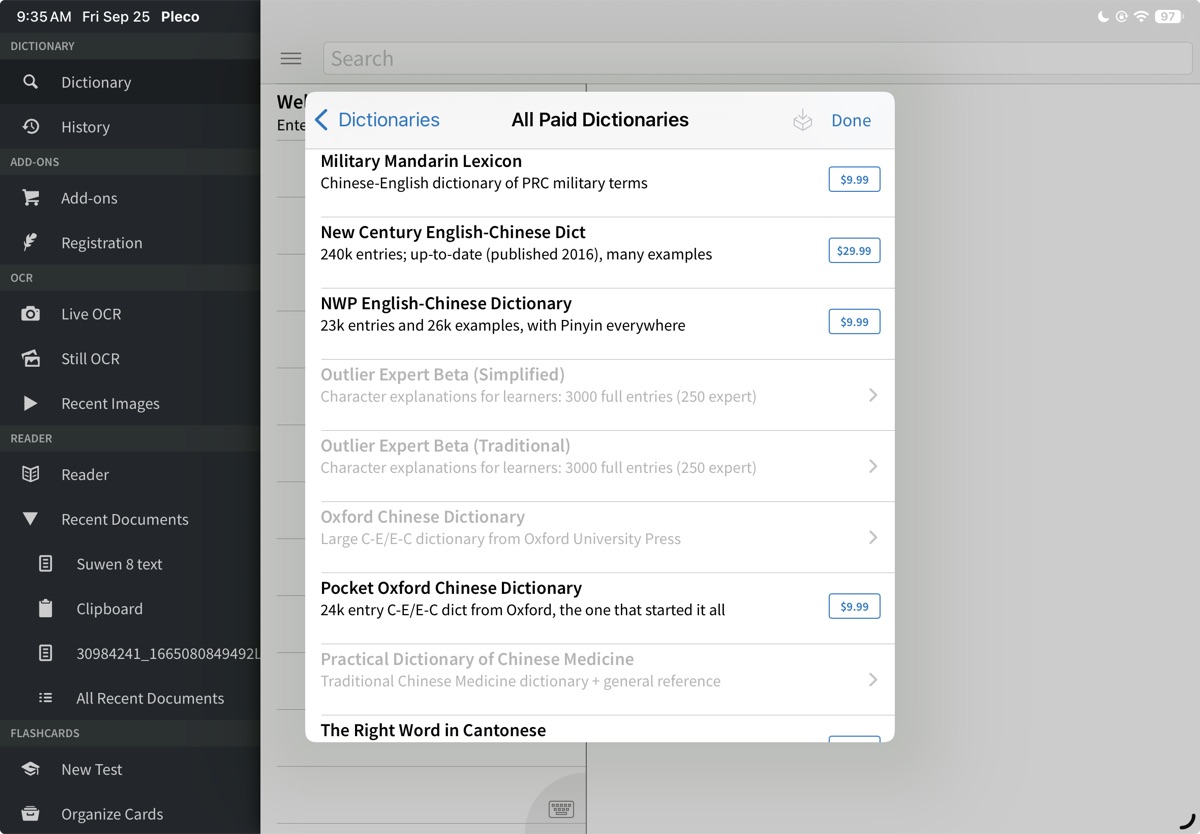Tap the Do Not Disturb moon icon
1200x834 pixels.
pyautogui.click(x=1103, y=17)
